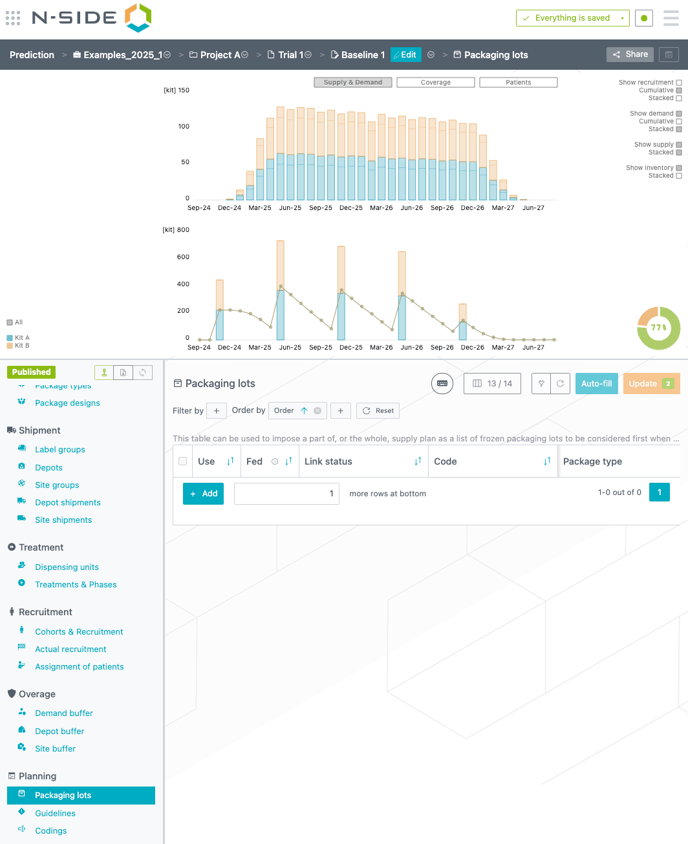Open the 13 / 14 columns selector
688x844 pixels.
pos(492,383)
